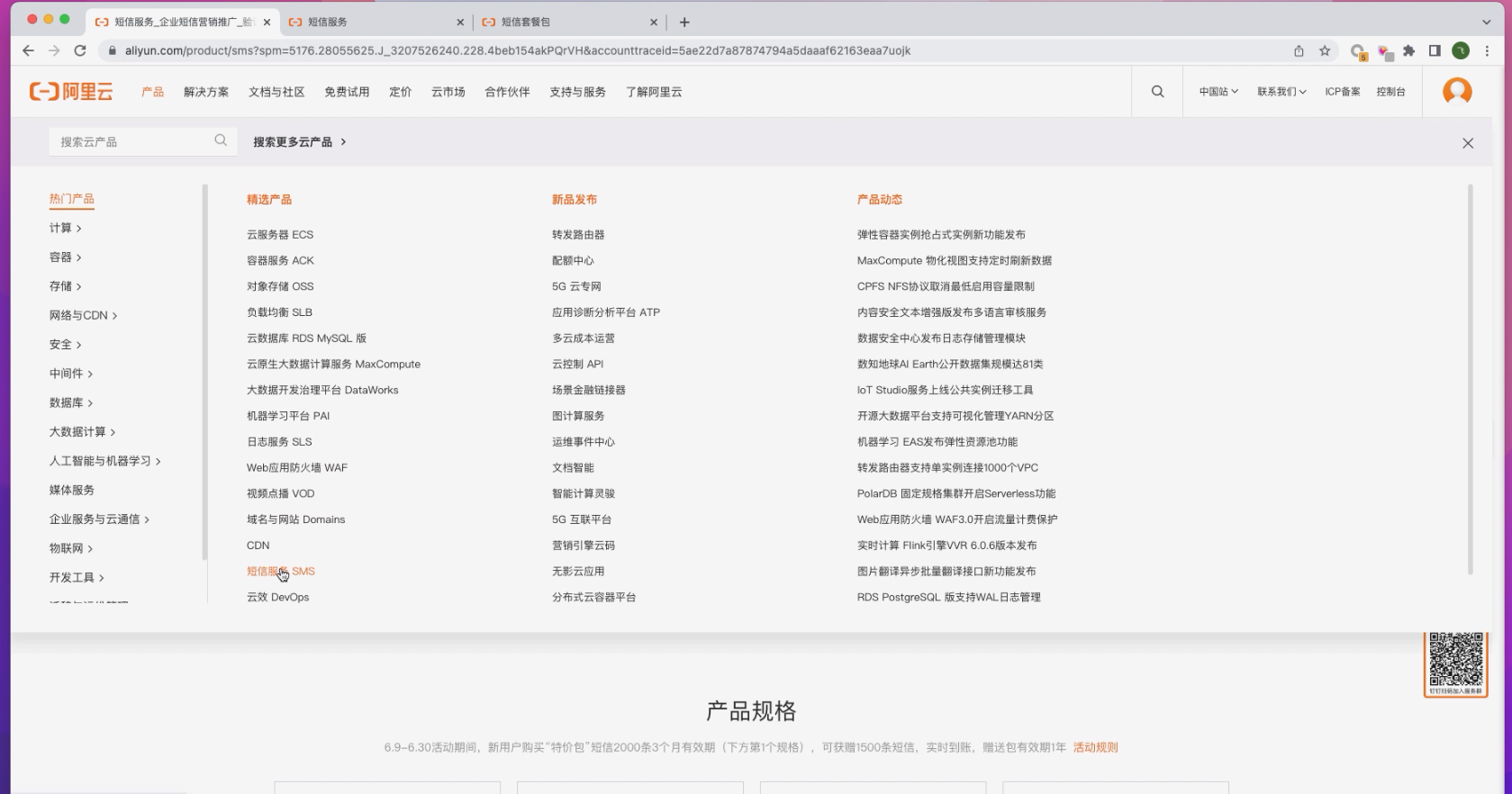Screen dimensions: 1512x794
Task: Open 支持与服务 menu item
Action: 577,92
